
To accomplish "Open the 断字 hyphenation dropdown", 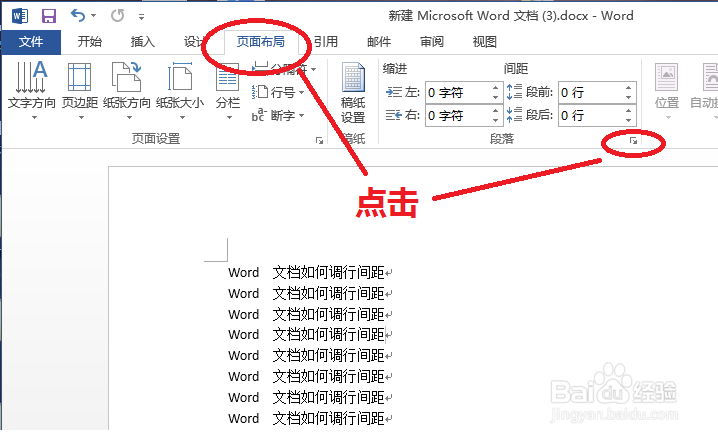I will click(x=277, y=115).
